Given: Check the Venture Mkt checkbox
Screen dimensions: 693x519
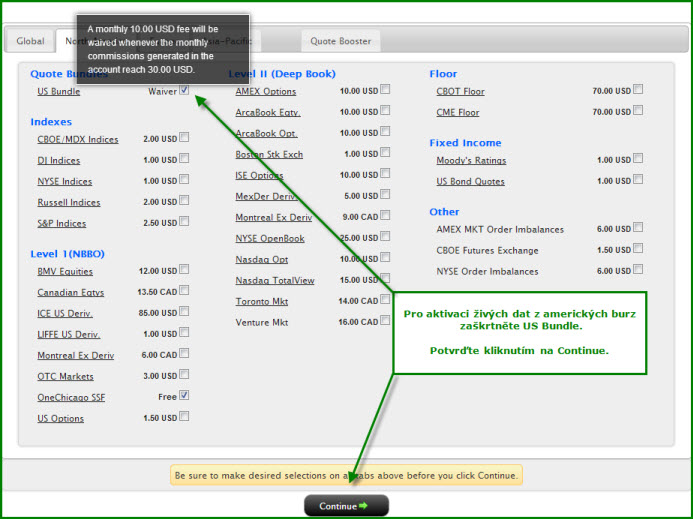Looking at the screenshot, I should (385, 320).
